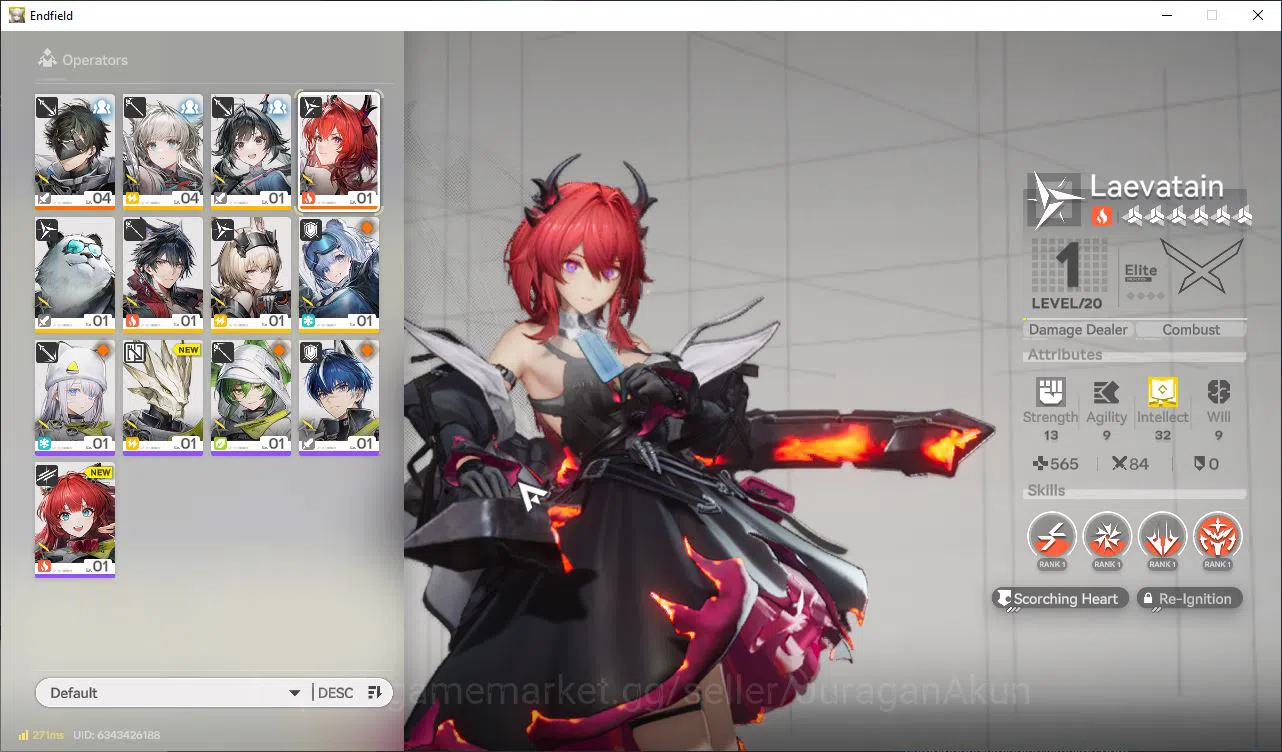Open the locked Re-Ignition talent

1190,599
